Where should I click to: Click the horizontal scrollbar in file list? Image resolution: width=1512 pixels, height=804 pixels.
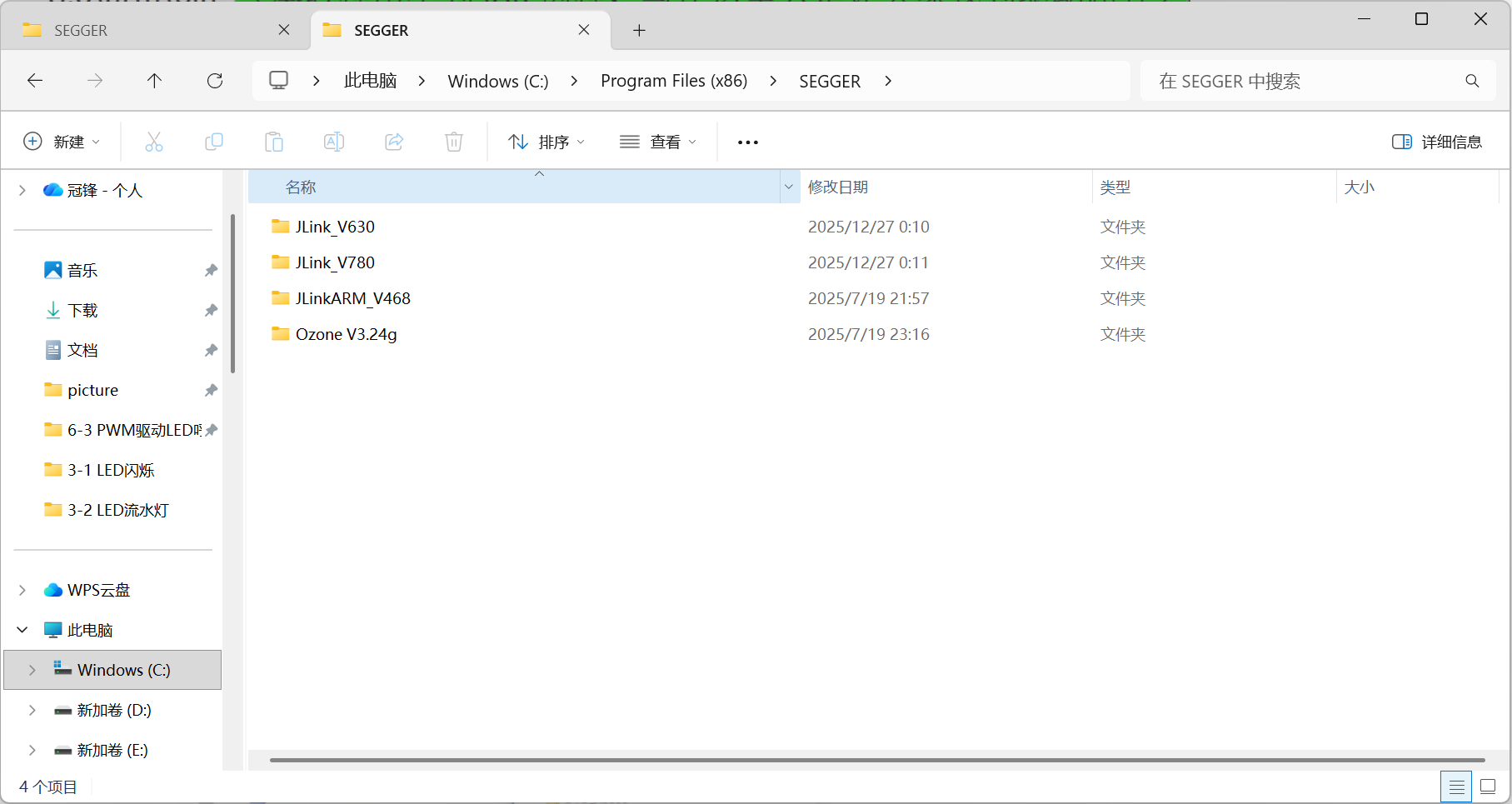coord(877,760)
